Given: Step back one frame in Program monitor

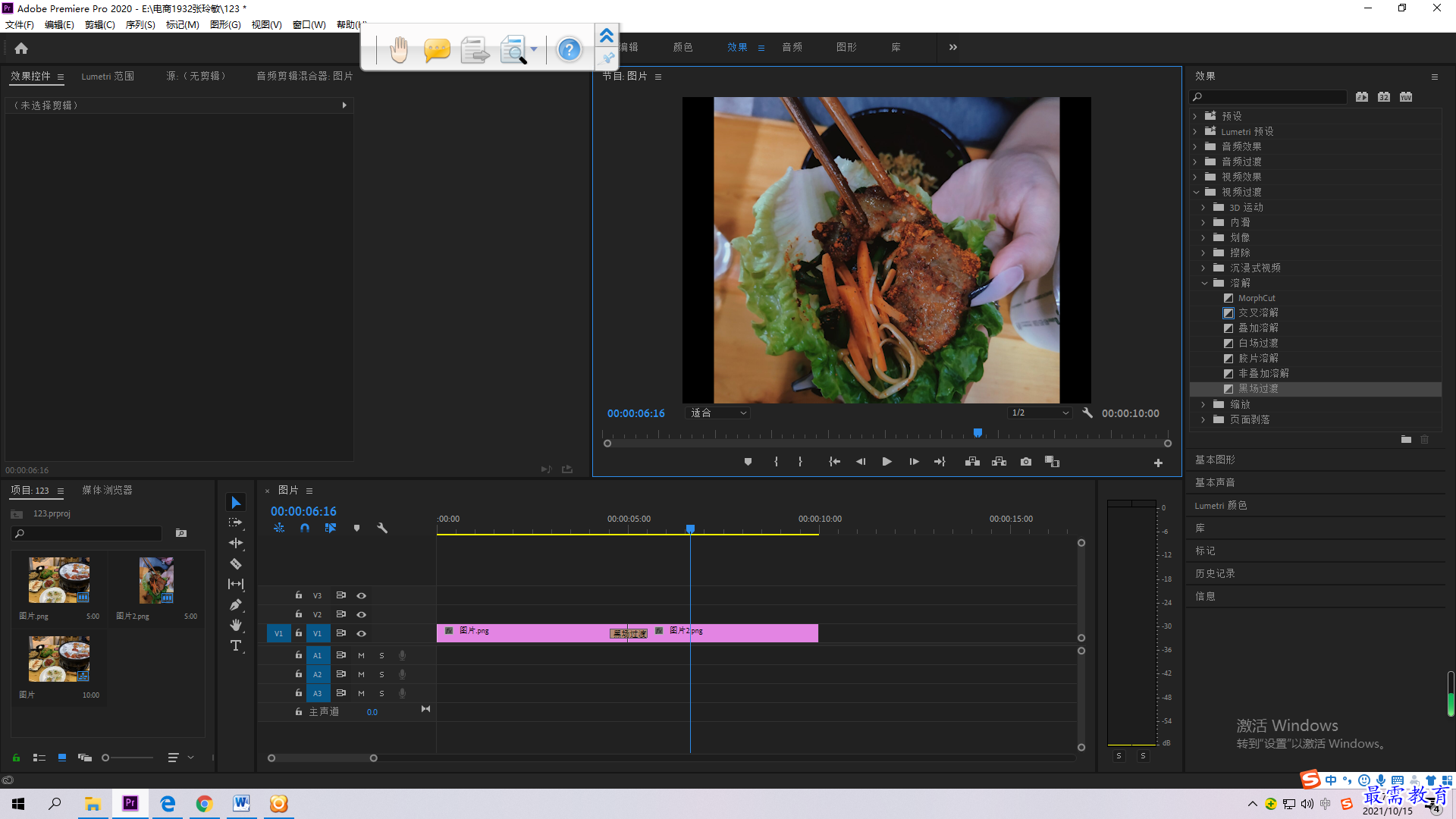Looking at the screenshot, I should tap(861, 462).
